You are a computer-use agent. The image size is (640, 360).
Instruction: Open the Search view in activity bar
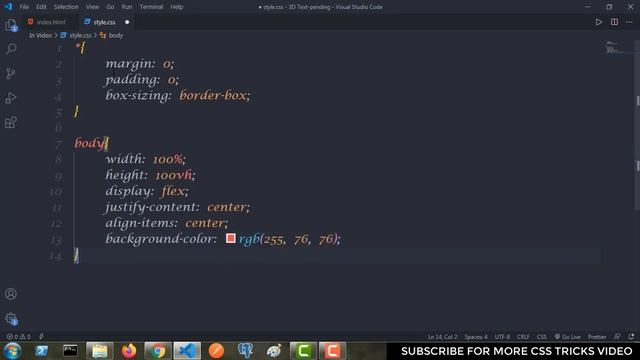[x=11, y=49]
